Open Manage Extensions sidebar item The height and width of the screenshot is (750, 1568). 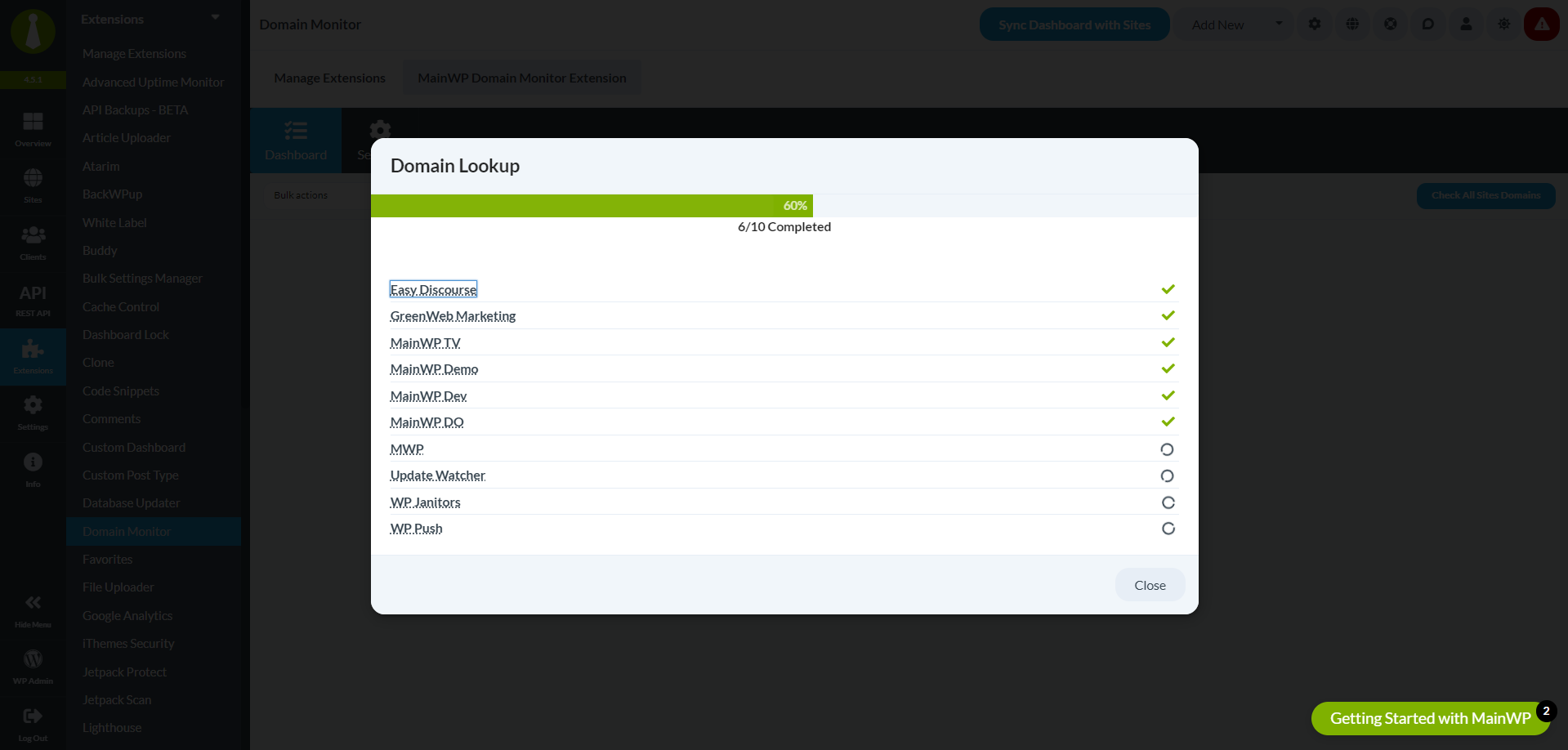[x=134, y=53]
